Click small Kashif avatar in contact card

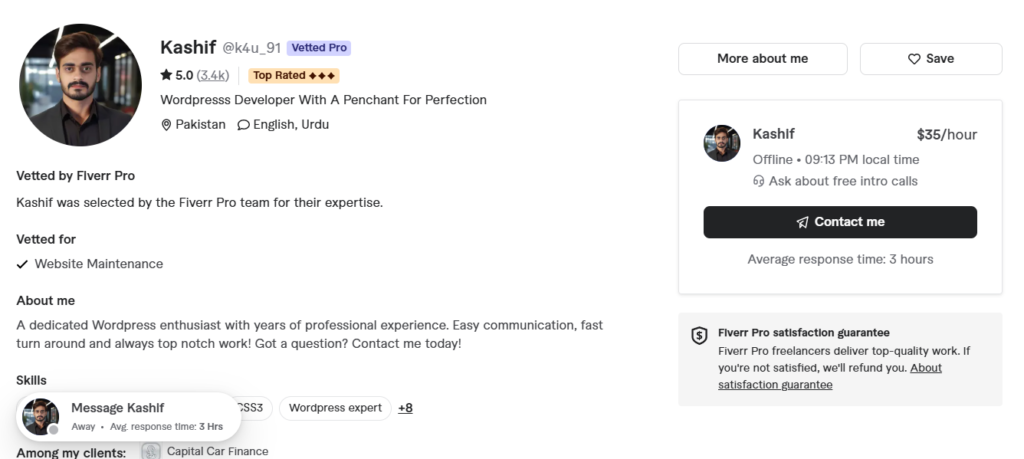click(x=722, y=143)
